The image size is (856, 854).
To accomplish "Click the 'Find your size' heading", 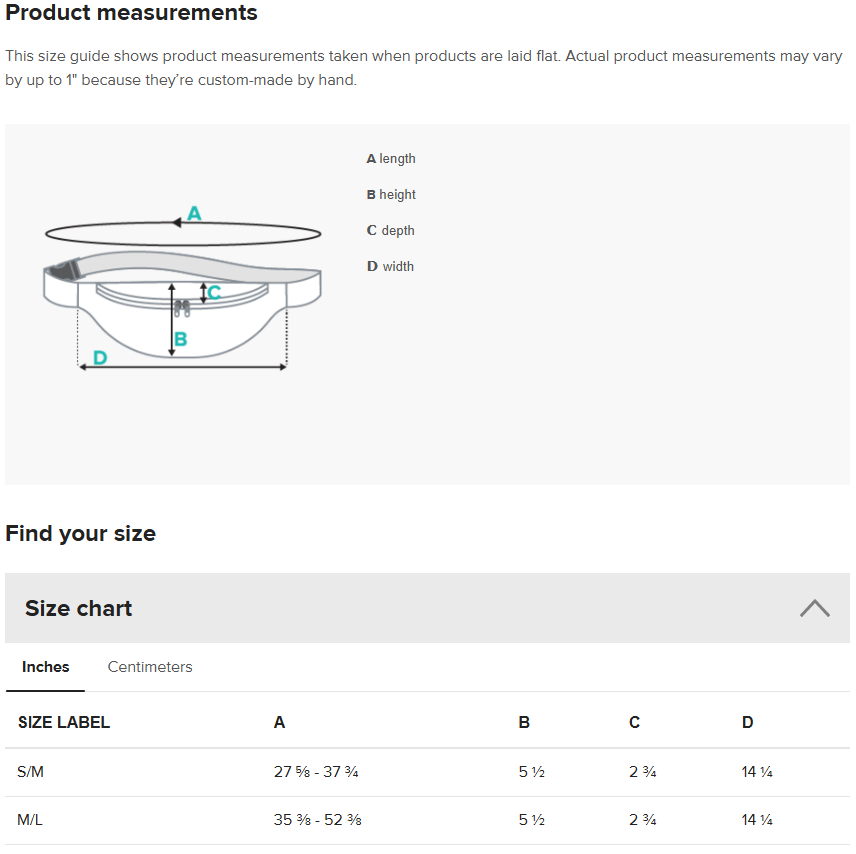I will point(80,533).
